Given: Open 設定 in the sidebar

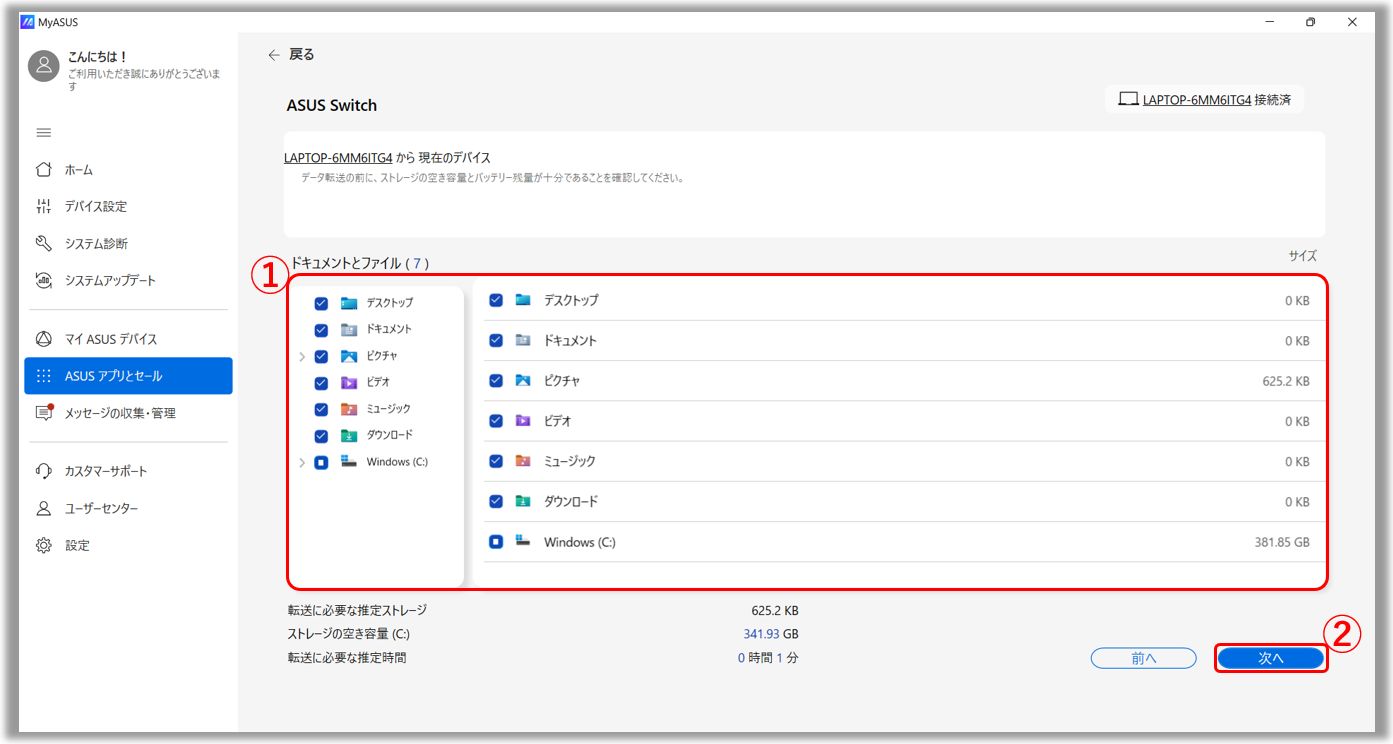Looking at the screenshot, I should pos(128,545).
